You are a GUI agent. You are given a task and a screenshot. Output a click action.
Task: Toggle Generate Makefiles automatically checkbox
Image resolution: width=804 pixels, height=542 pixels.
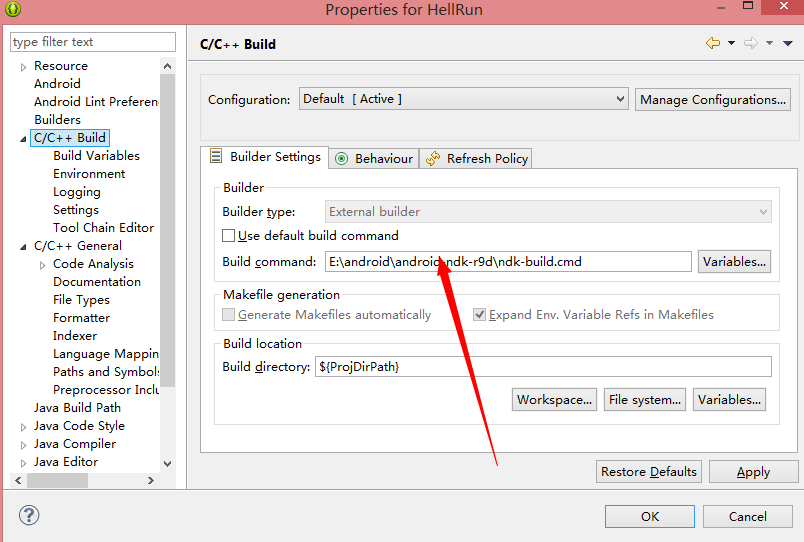[x=229, y=315]
